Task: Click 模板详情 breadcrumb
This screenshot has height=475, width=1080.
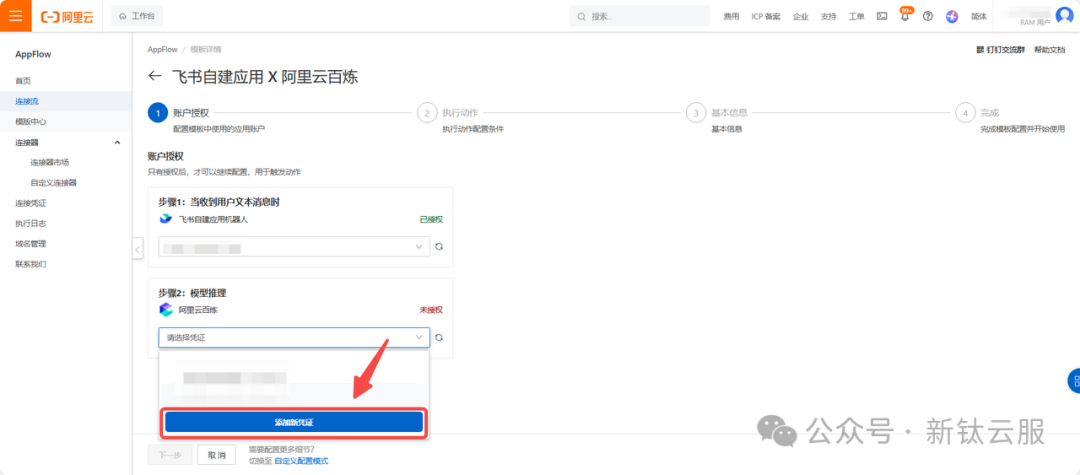Action: (206, 50)
